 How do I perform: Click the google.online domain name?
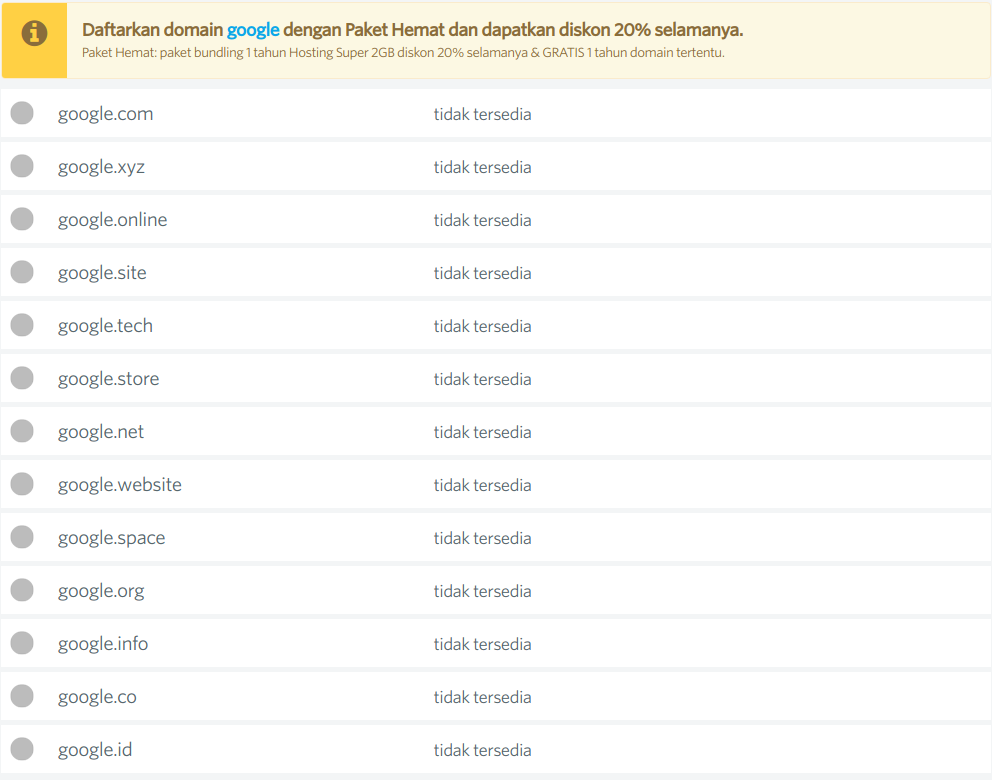click(x=113, y=220)
